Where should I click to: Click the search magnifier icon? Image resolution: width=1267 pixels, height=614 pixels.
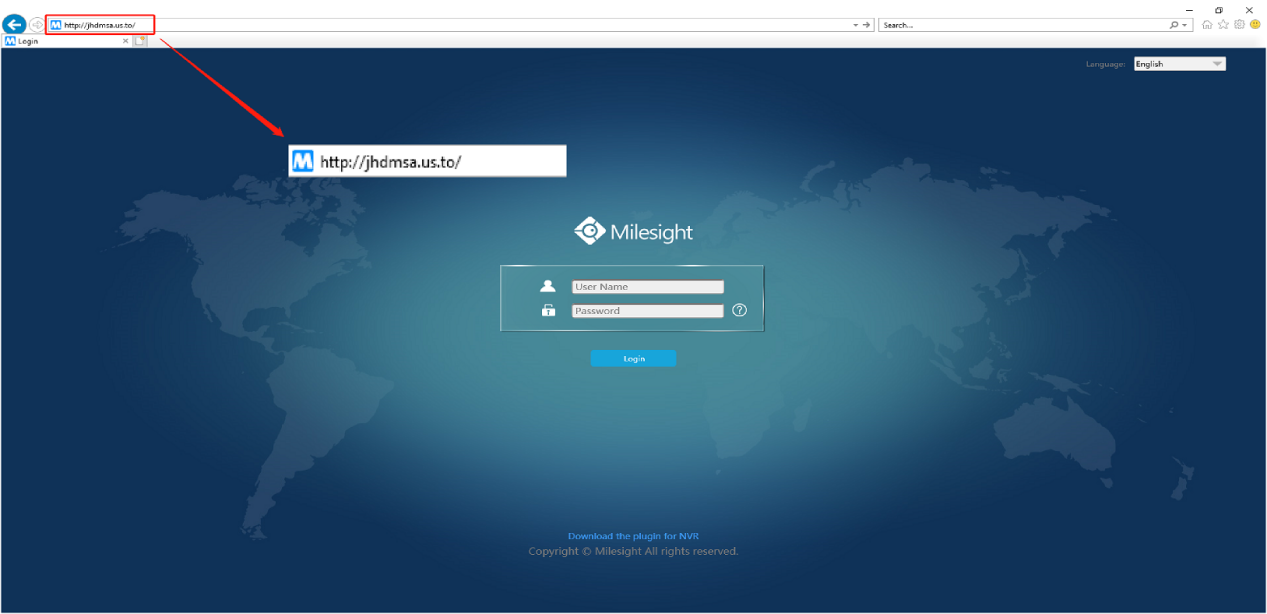point(1174,25)
